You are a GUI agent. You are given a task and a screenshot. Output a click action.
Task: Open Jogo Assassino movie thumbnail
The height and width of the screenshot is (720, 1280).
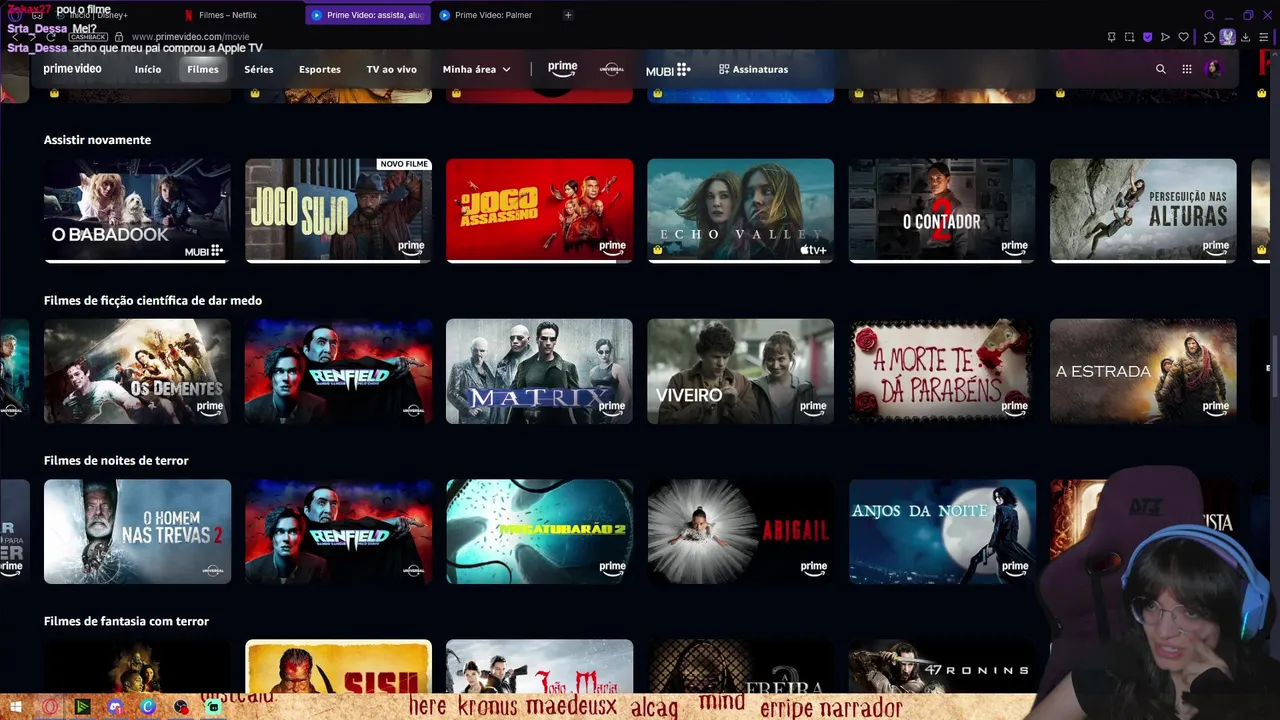tap(539, 211)
